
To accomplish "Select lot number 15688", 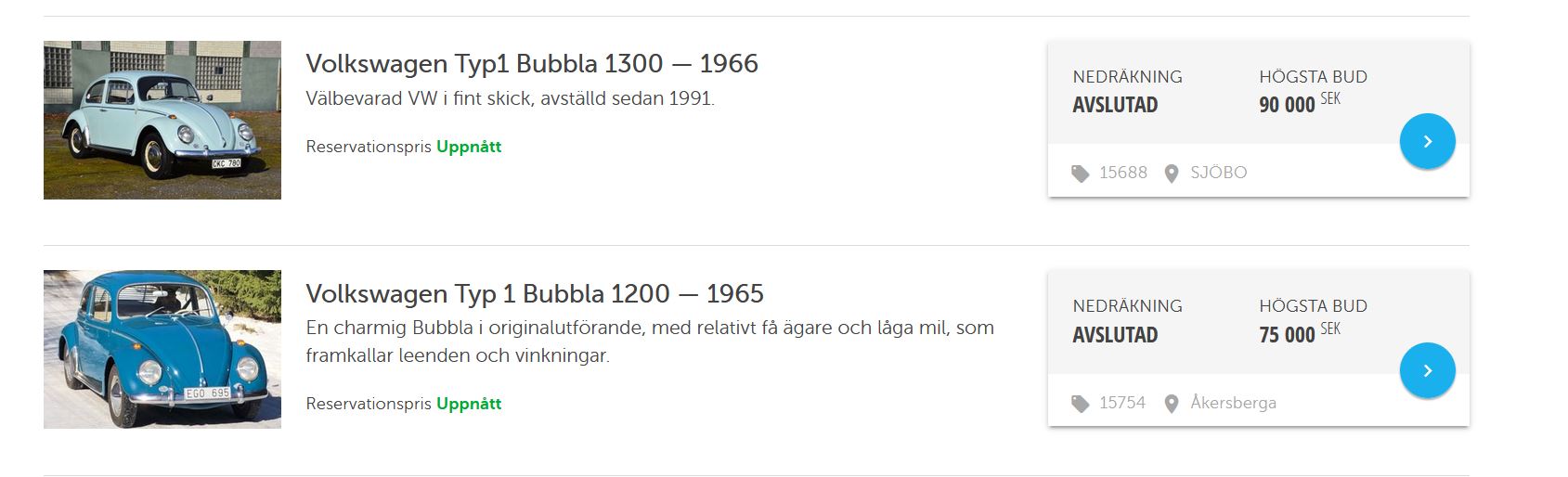I will click(x=1123, y=173).
